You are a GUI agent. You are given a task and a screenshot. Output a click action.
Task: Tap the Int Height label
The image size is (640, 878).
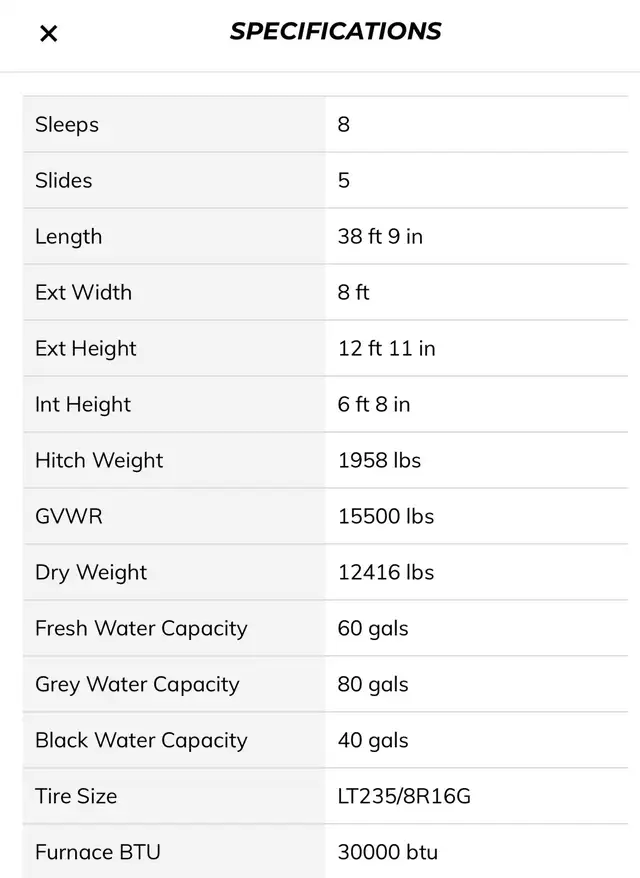(83, 405)
